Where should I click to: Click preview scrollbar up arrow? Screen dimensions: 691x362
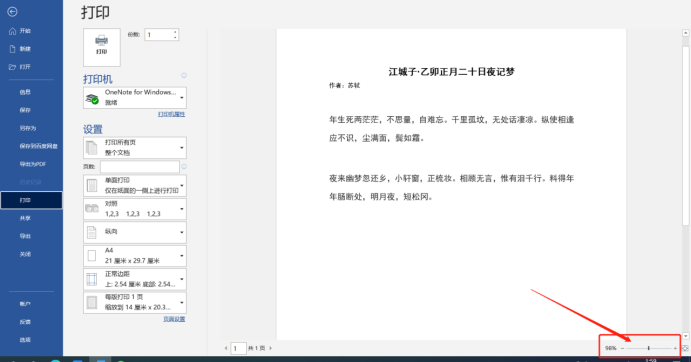[x=686, y=33]
